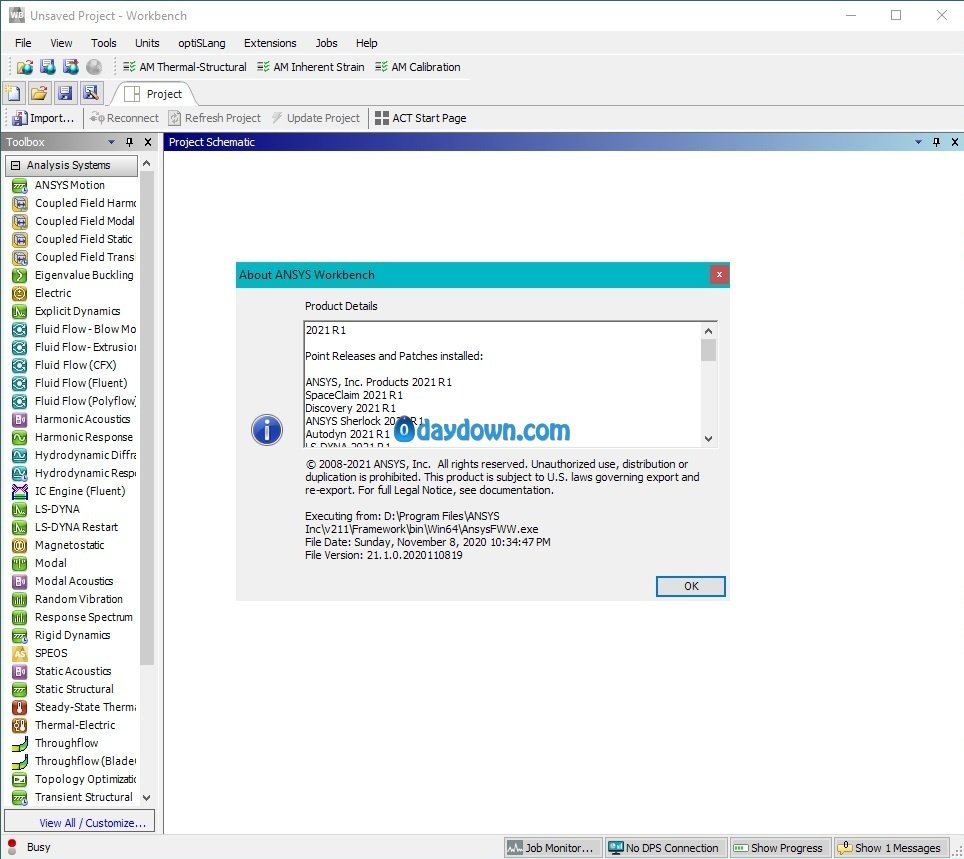This screenshot has height=859, width=964.
Task: Click Reconnect in the toolbar
Action: coord(124,118)
